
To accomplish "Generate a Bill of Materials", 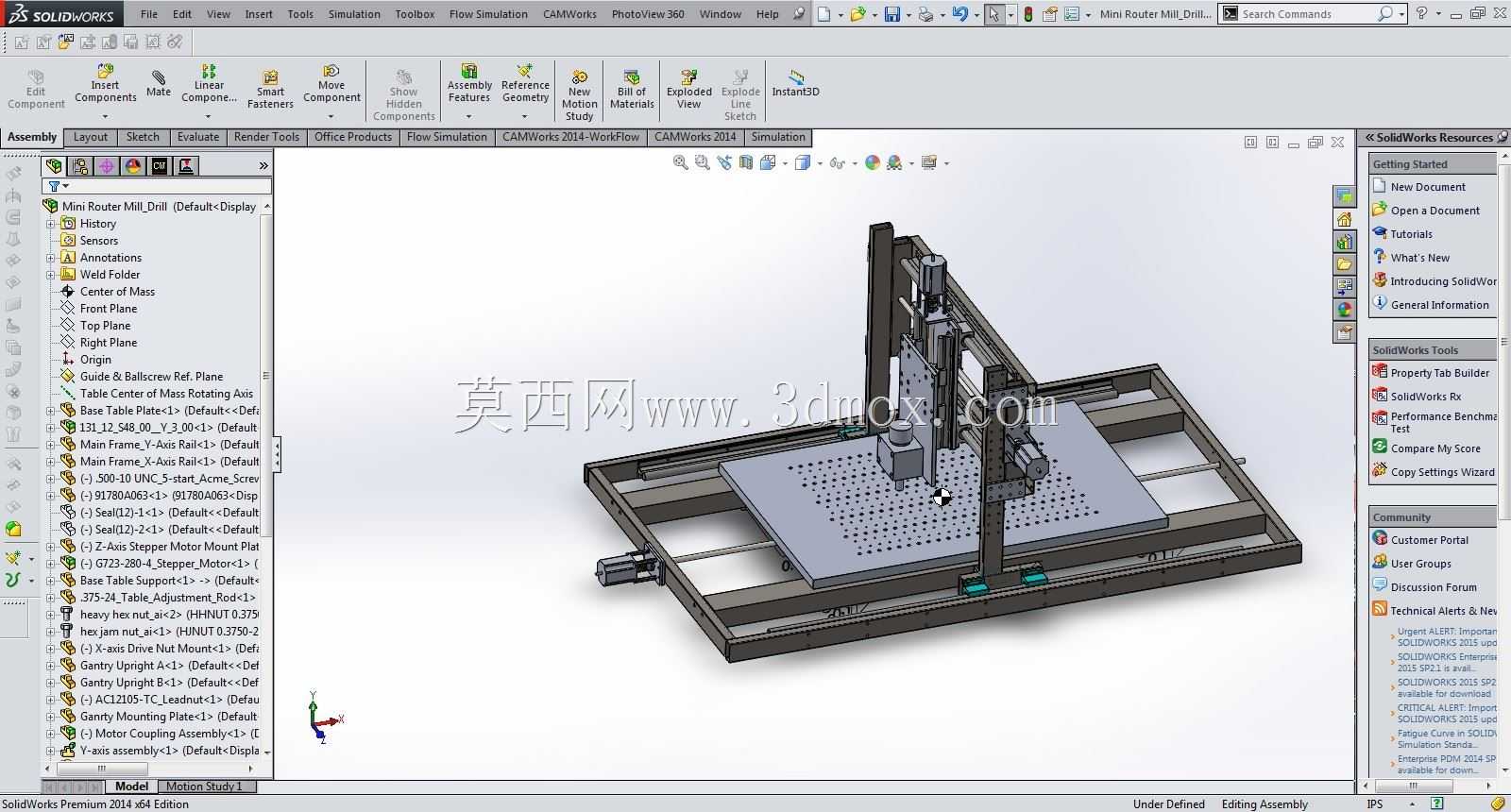I will 633,90.
